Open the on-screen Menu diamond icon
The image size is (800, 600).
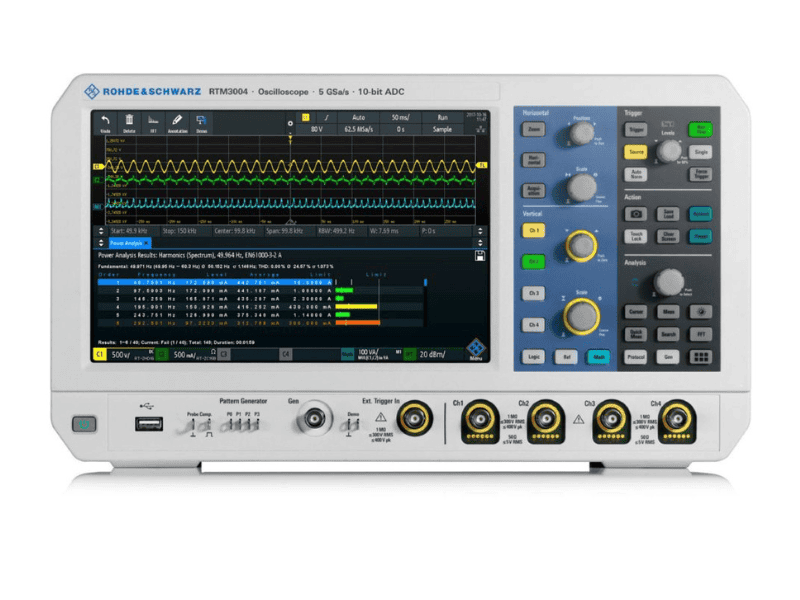point(476,351)
